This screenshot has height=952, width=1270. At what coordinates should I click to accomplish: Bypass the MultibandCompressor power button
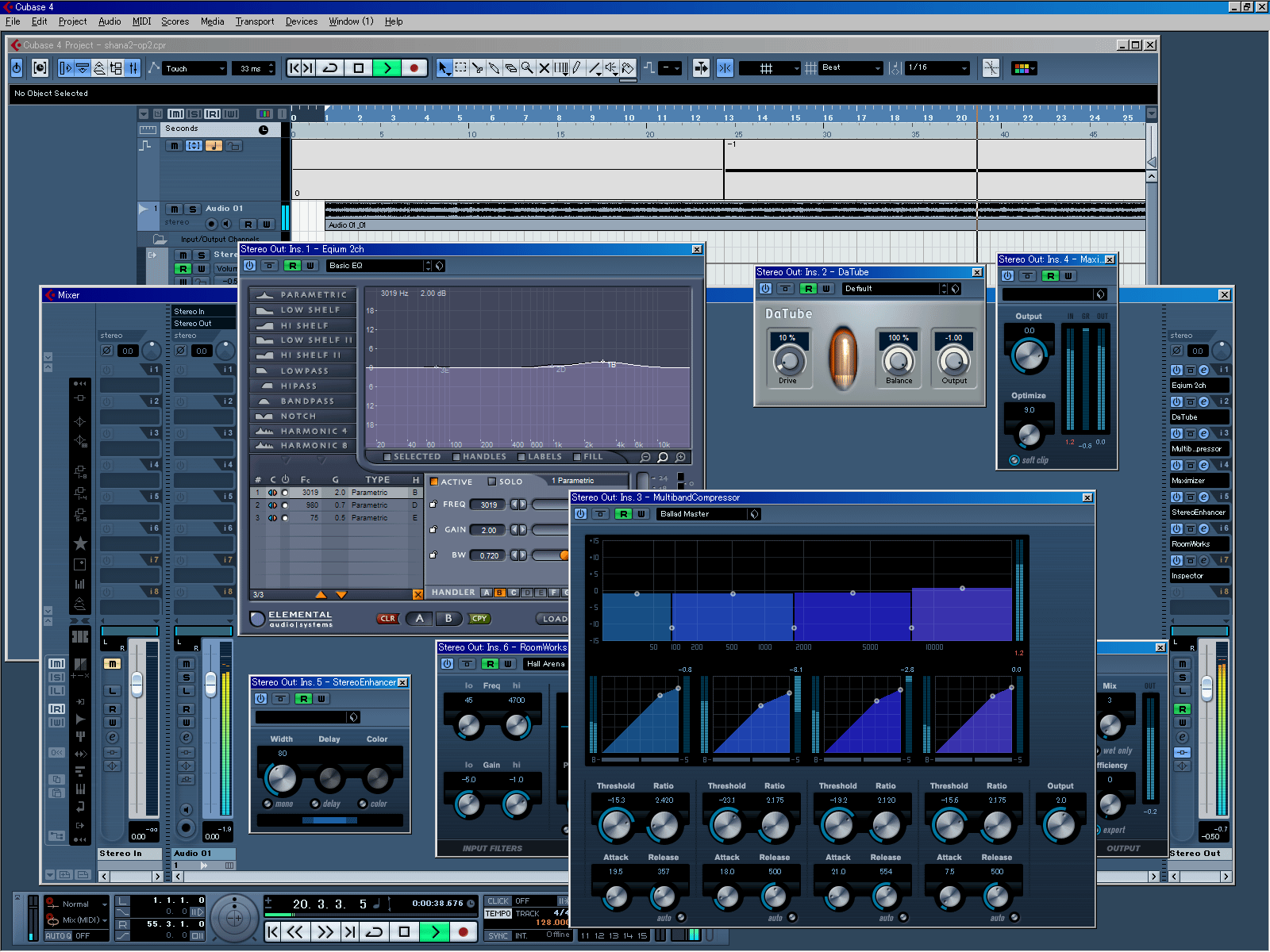point(580,514)
